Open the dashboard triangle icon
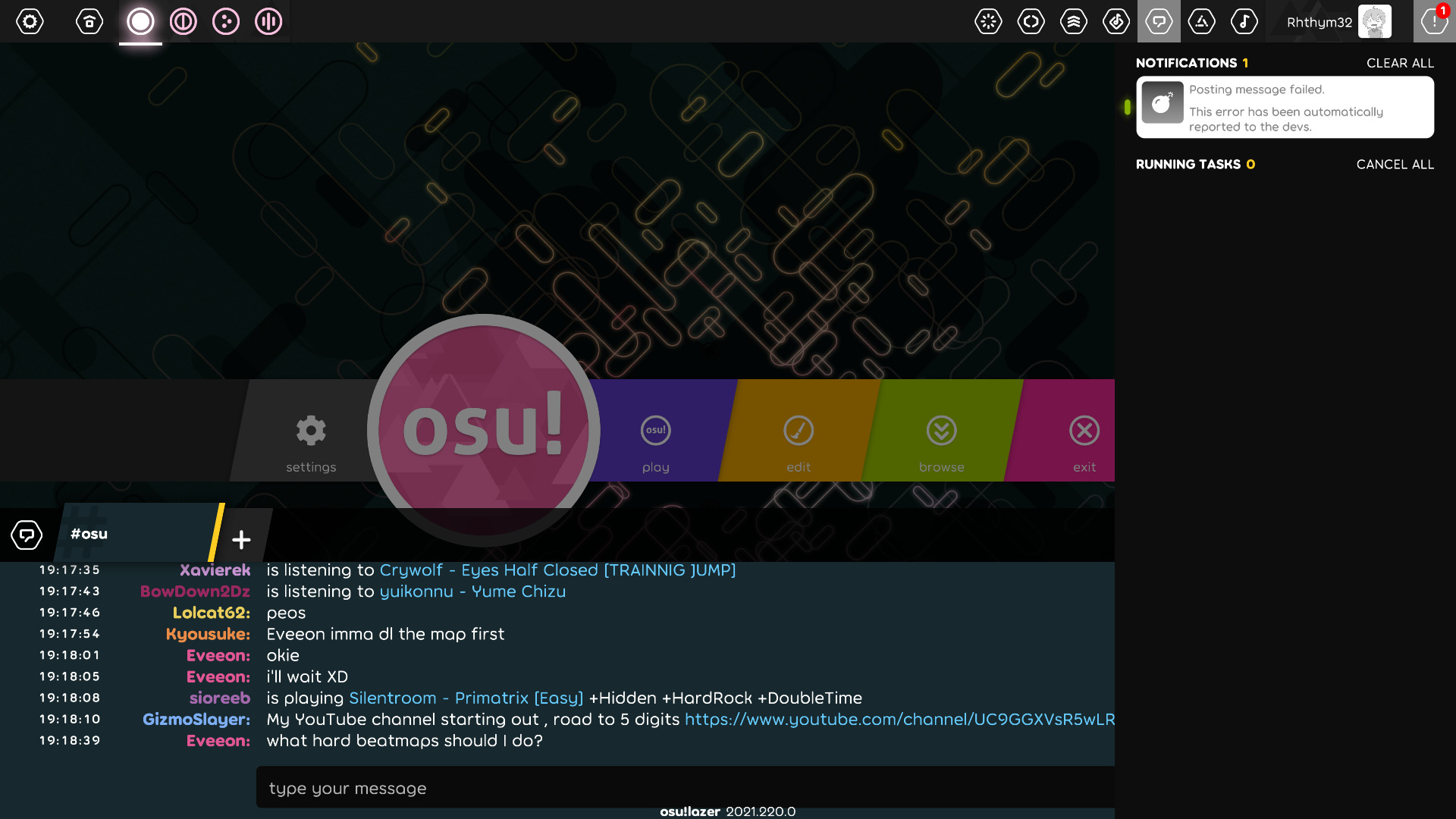The height and width of the screenshot is (819, 1456). (x=1201, y=21)
